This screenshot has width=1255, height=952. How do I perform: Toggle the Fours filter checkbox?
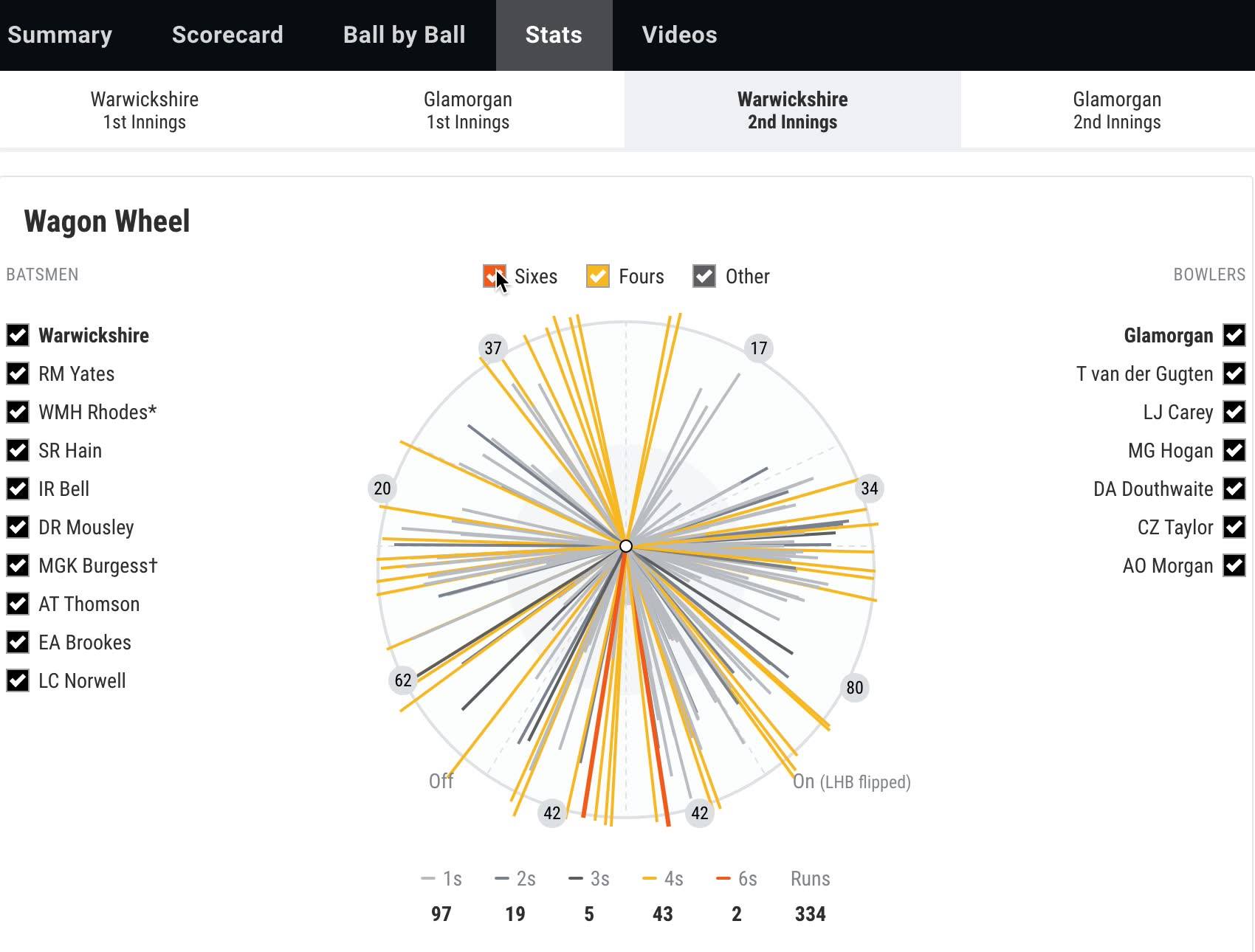coord(598,276)
